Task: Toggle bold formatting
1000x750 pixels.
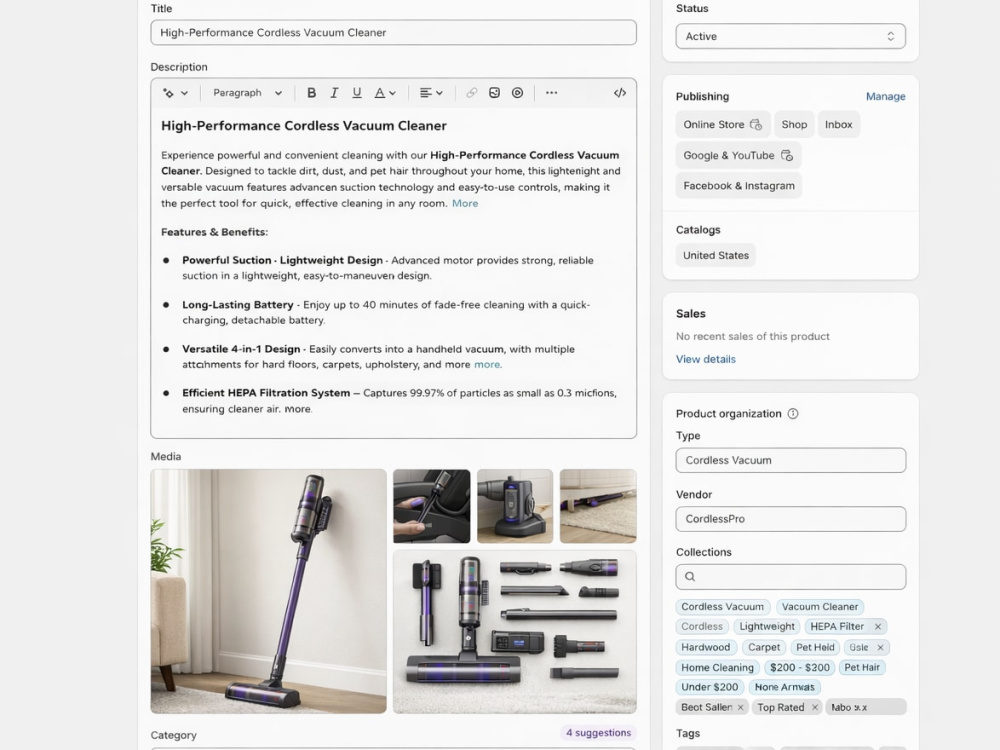Action: point(311,93)
